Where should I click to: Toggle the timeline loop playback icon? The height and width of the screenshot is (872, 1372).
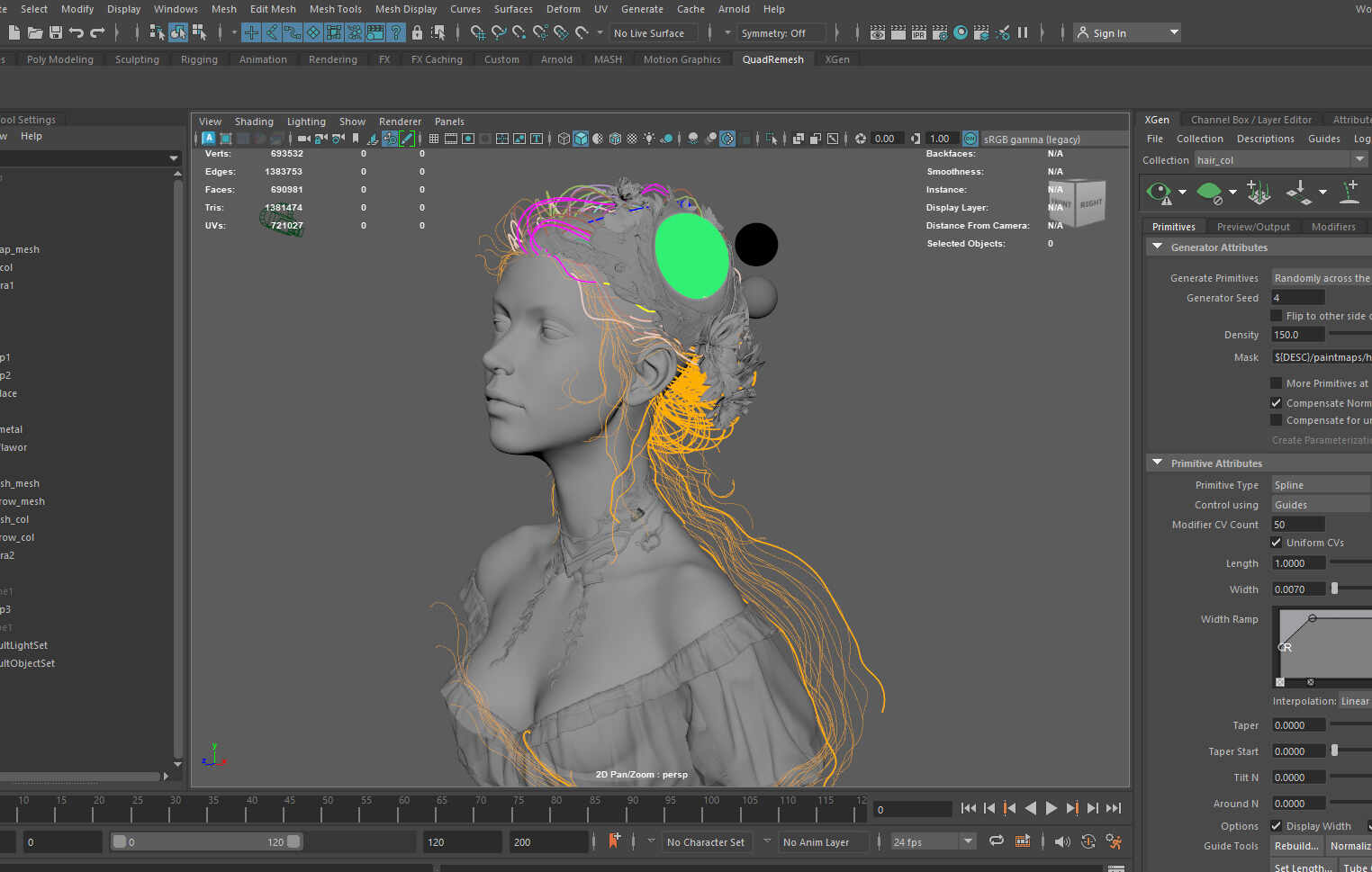point(996,841)
